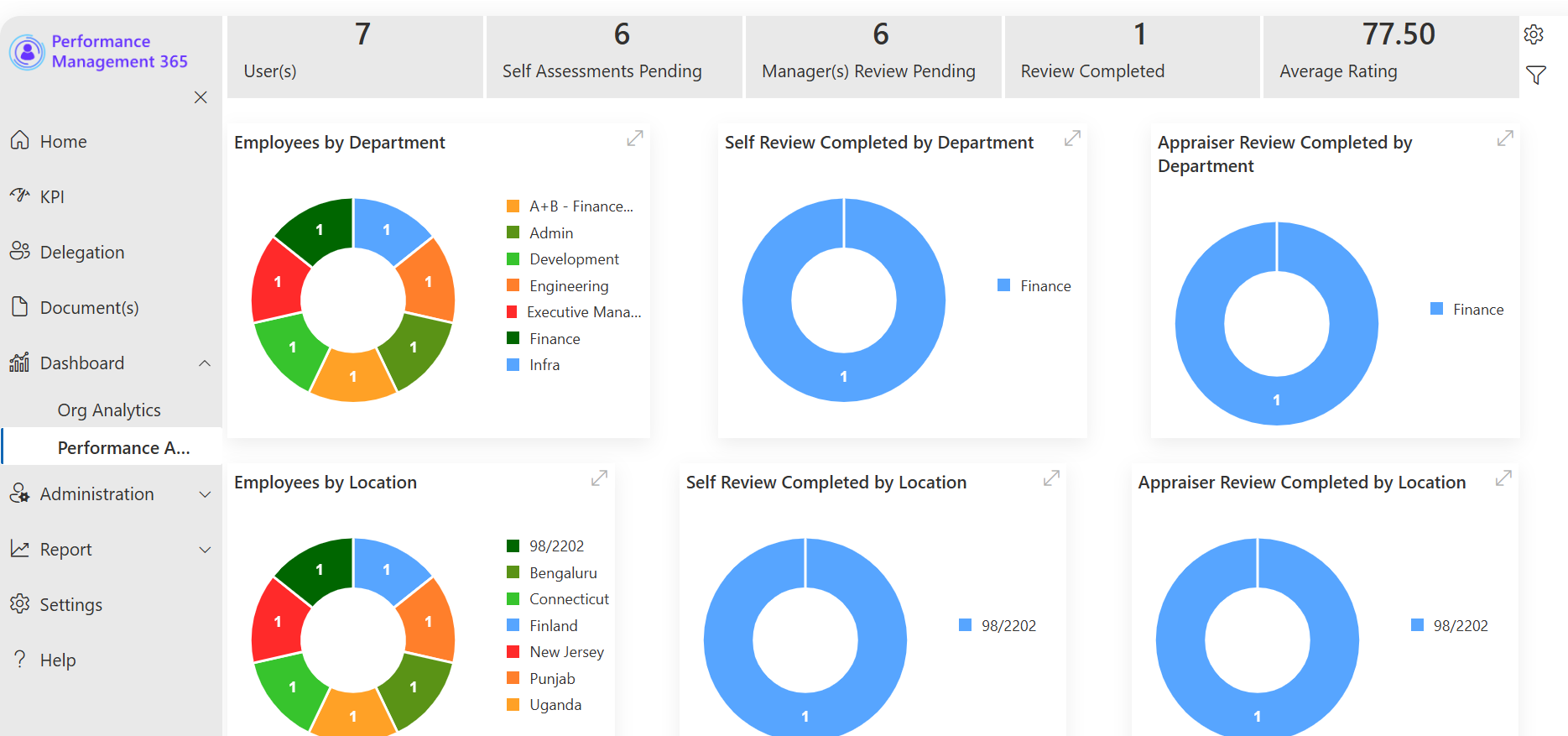Viewport: 1568px width, 736px height.
Task: Expand the Self Review Completed by Location chart
Action: (x=1051, y=478)
